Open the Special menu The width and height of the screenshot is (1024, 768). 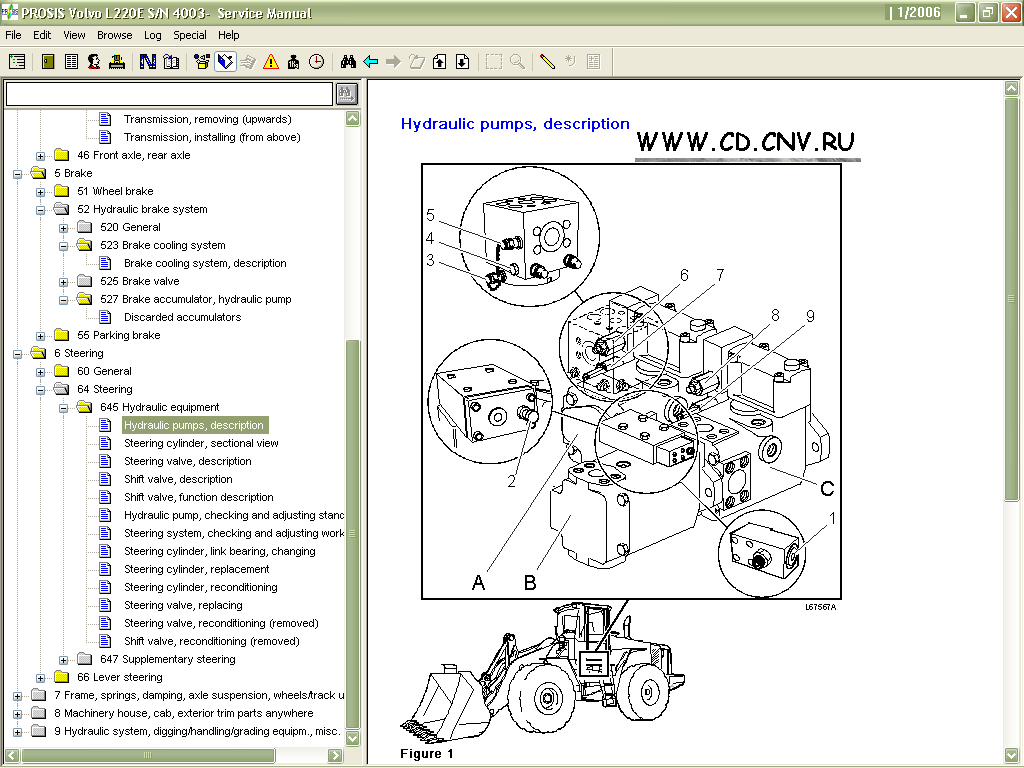point(189,35)
